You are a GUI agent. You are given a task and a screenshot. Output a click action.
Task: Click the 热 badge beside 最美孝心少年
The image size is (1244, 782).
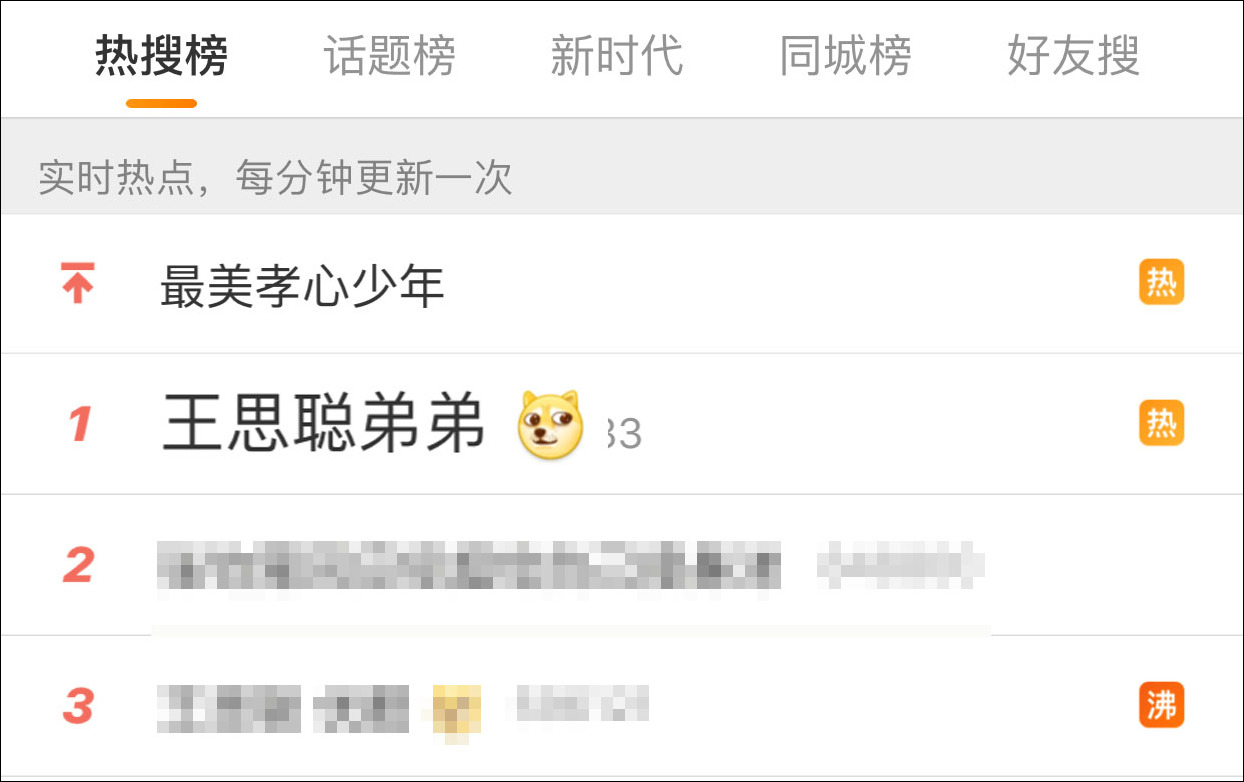pyautogui.click(x=1161, y=282)
